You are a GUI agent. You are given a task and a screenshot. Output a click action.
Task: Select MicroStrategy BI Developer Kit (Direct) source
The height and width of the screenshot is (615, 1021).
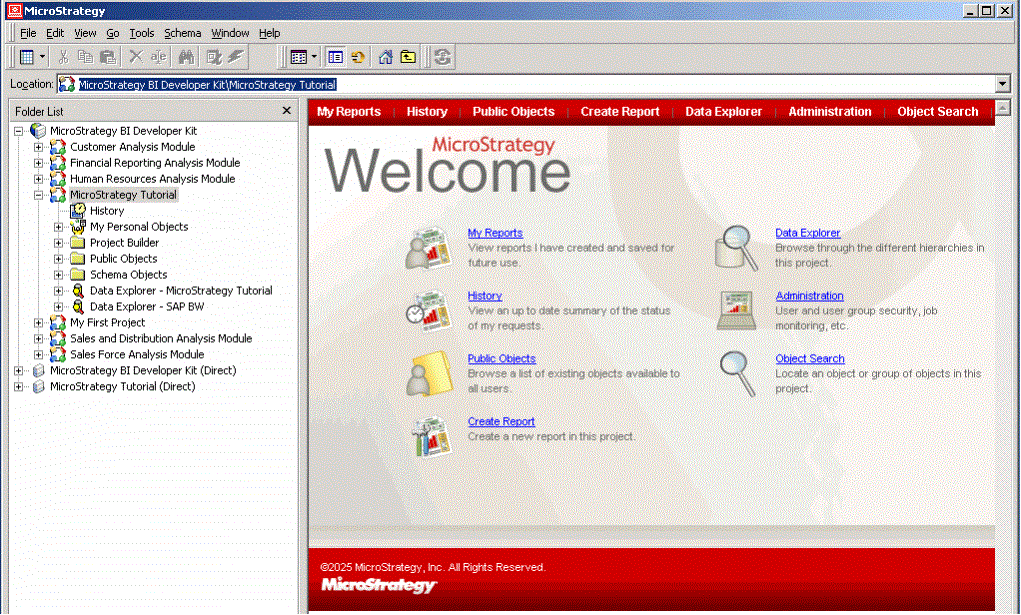tap(143, 371)
